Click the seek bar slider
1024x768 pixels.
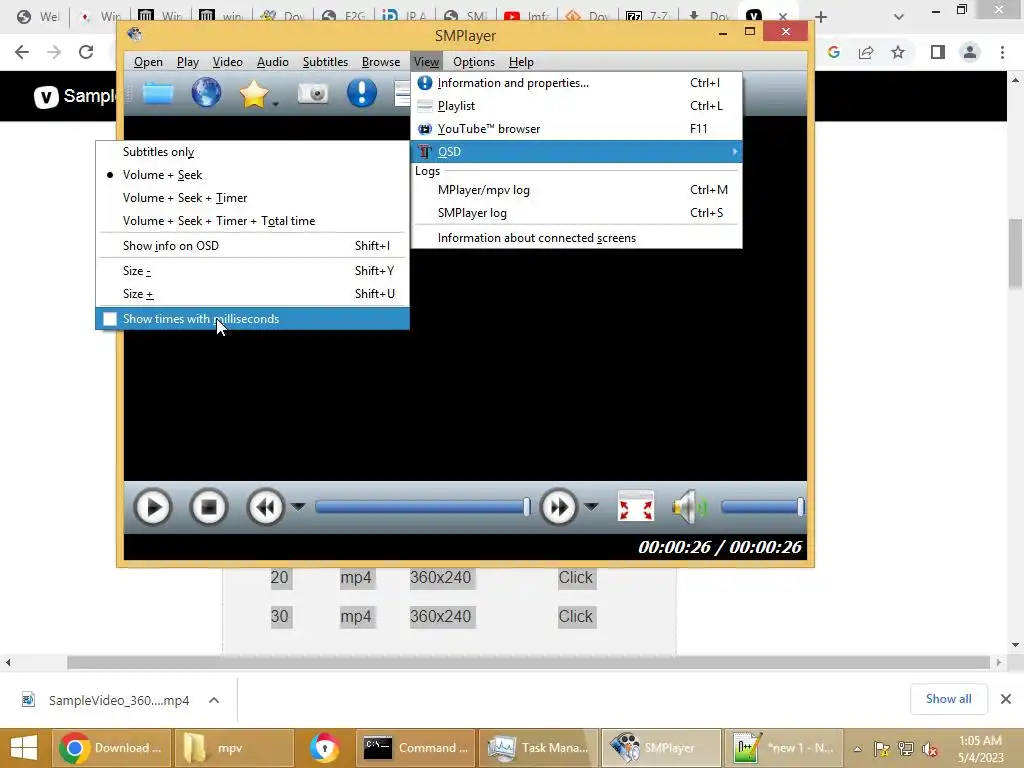point(423,507)
